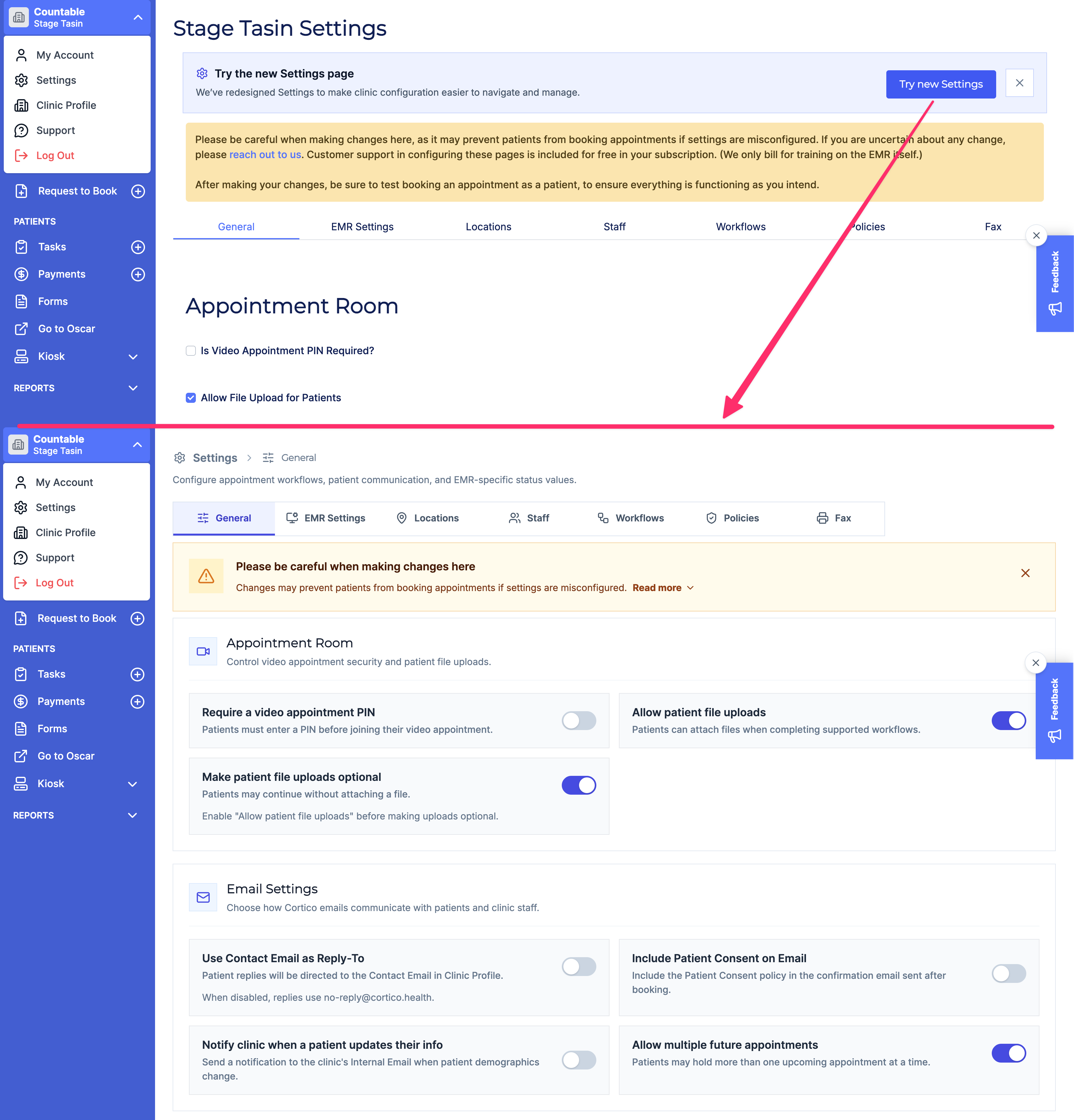Check Is Video Appointment PIN Required checkbox

[191, 351]
